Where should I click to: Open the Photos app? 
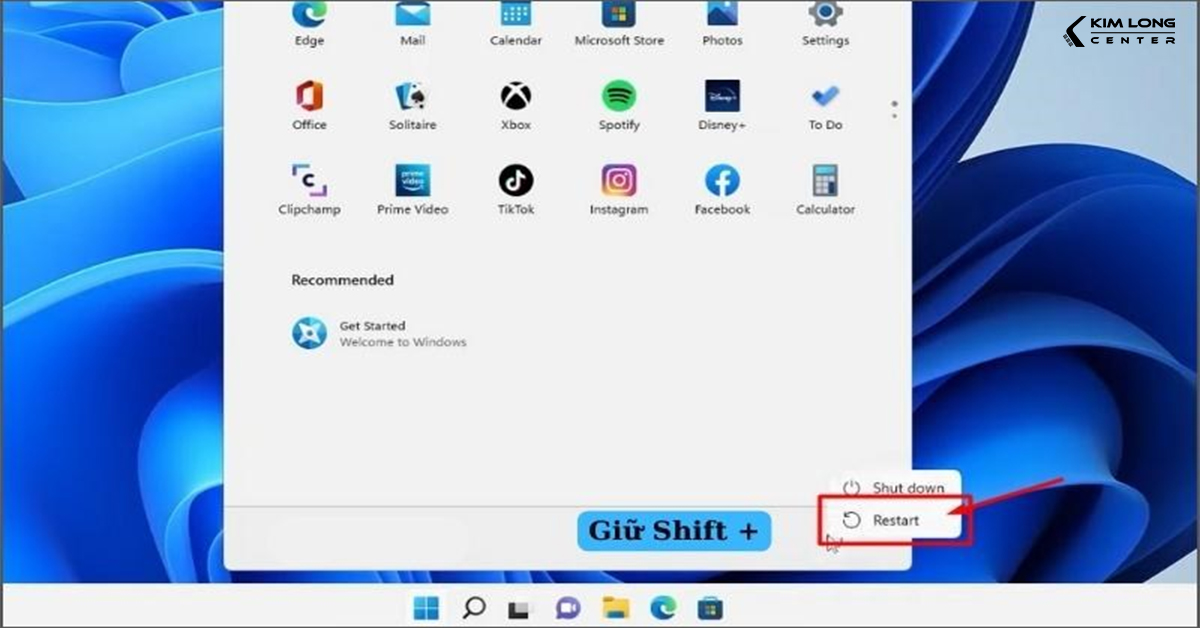pos(721,17)
